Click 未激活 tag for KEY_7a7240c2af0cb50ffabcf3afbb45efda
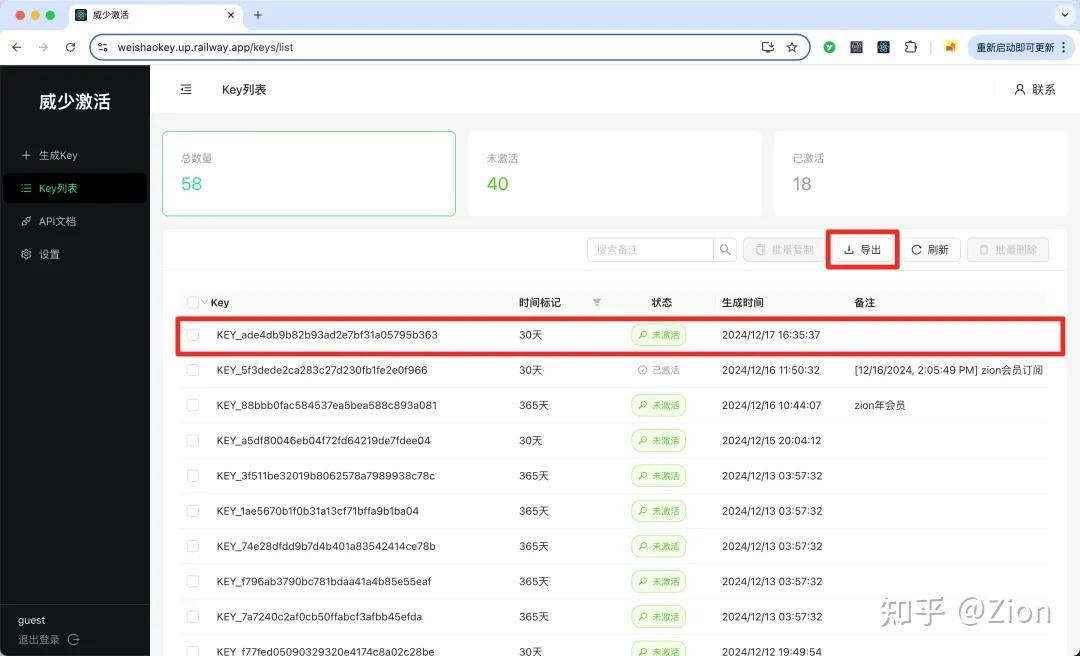 pyautogui.click(x=658, y=616)
